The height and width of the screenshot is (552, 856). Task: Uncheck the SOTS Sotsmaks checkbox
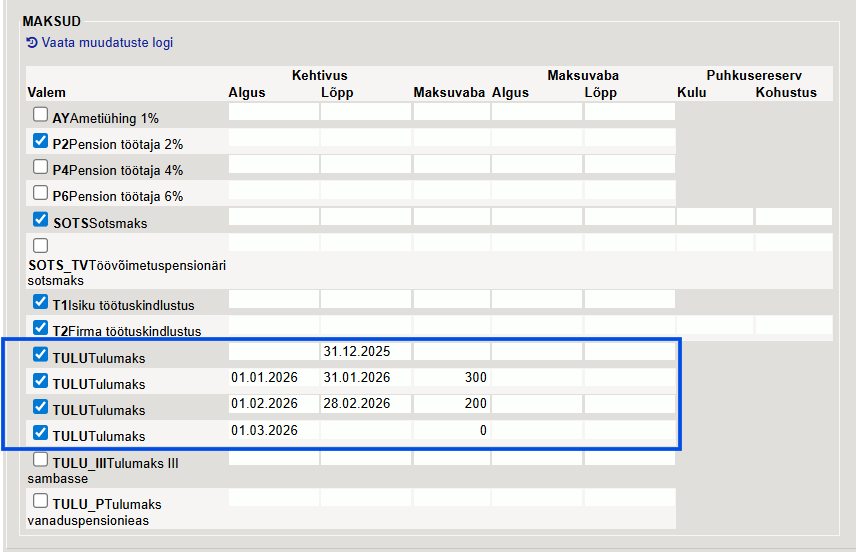coord(41,219)
